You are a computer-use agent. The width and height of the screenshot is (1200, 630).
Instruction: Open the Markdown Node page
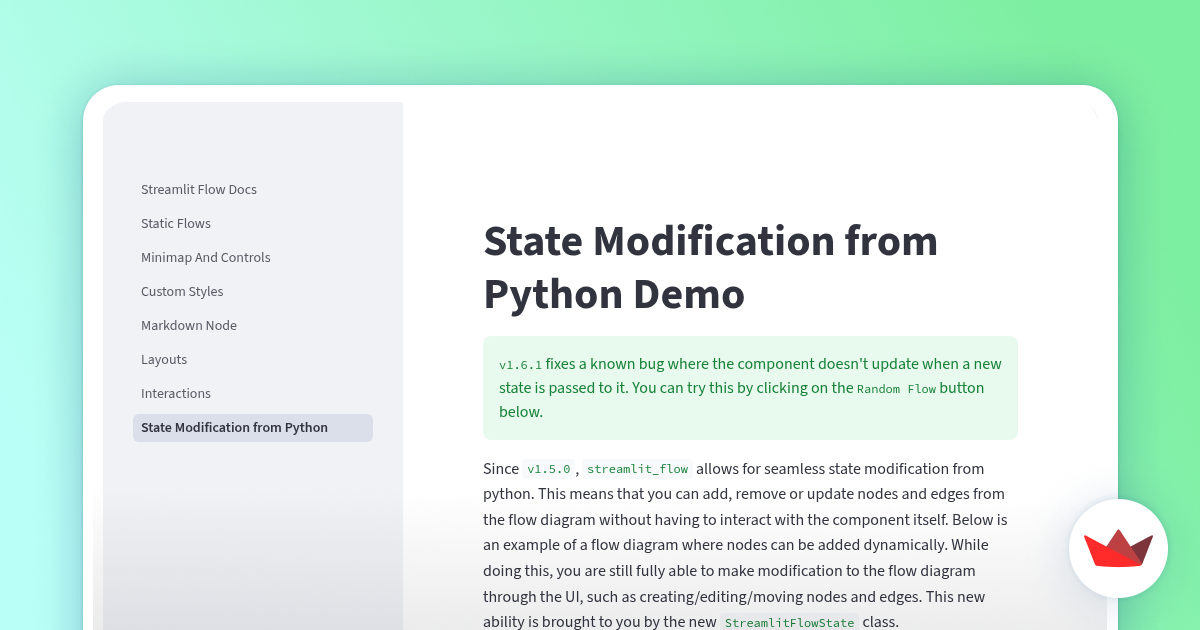(x=189, y=326)
